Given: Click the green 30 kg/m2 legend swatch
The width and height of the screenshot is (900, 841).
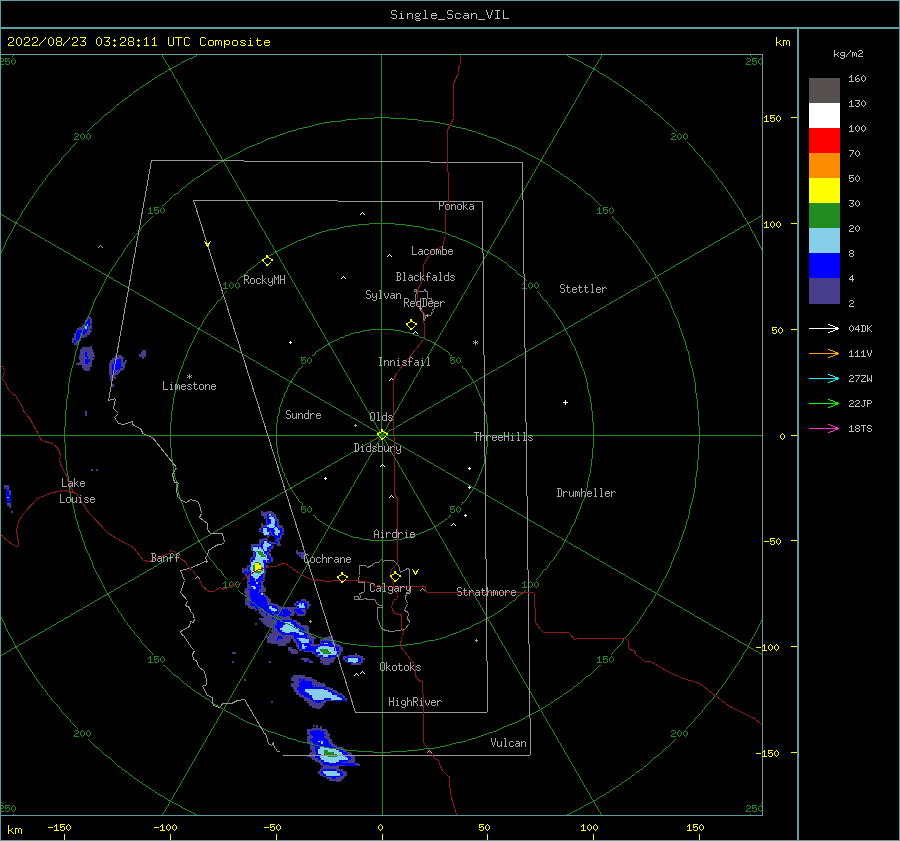Looking at the screenshot, I should click(x=824, y=216).
